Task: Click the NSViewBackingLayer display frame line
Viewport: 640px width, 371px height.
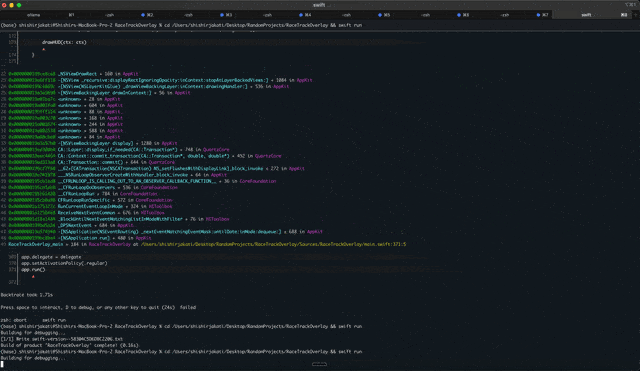Action: click(89, 143)
